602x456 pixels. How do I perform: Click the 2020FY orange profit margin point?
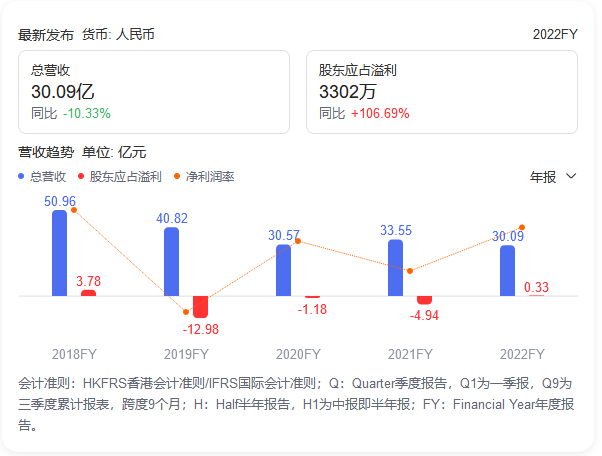tap(298, 242)
